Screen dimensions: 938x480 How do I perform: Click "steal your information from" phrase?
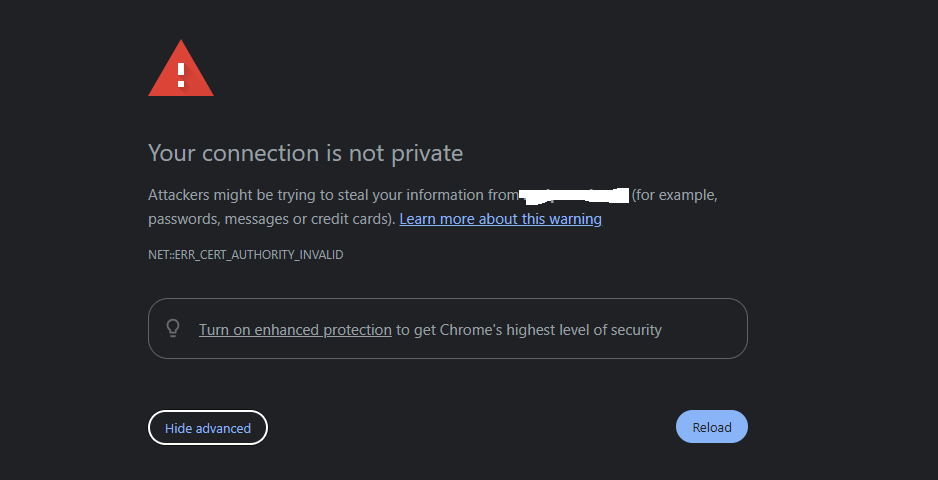point(422,195)
